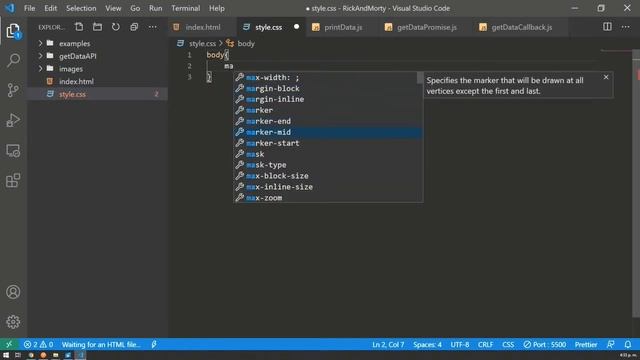Open the Remote Explorer view
The height and width of the screenshot is (360, 640).
tap(13, 151)
